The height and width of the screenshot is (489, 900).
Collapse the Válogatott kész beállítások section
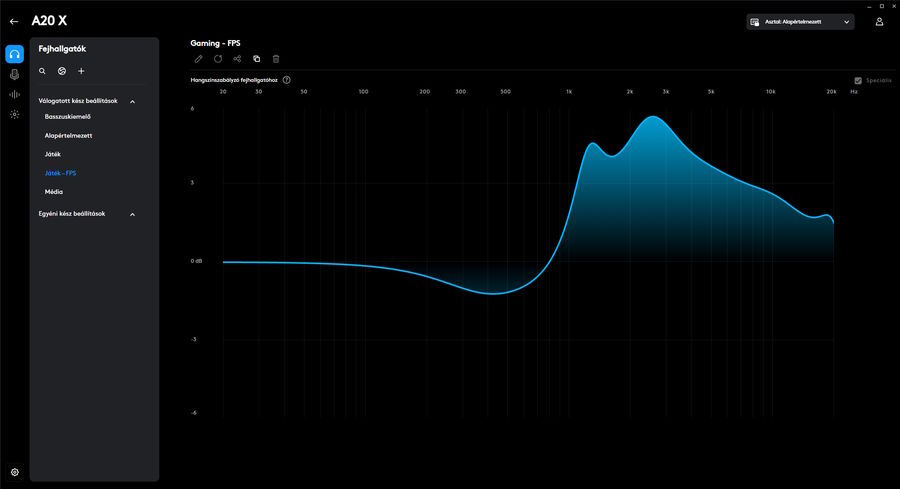click(132, 101)
